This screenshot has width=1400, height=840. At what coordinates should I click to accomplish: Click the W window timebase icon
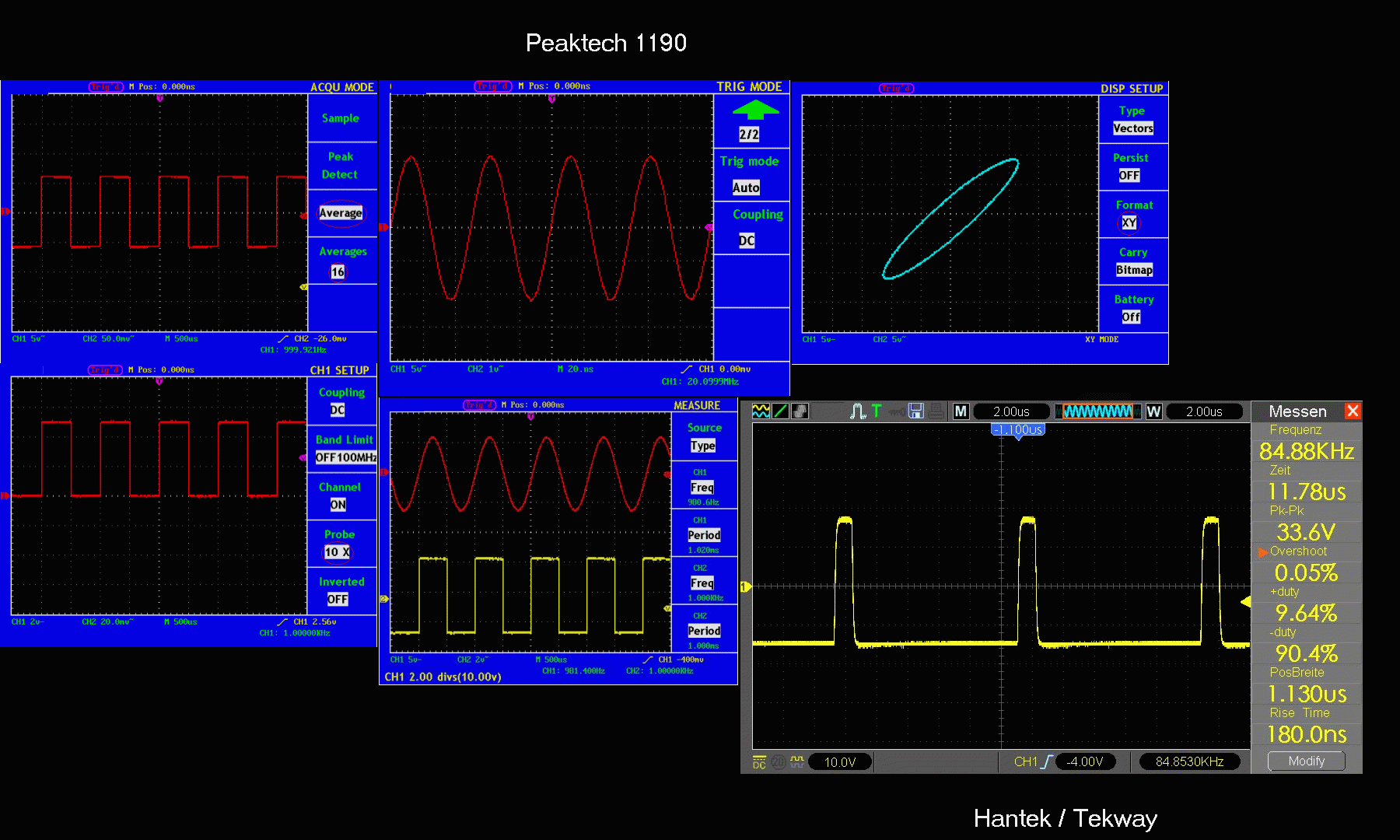coord(1154,411)
